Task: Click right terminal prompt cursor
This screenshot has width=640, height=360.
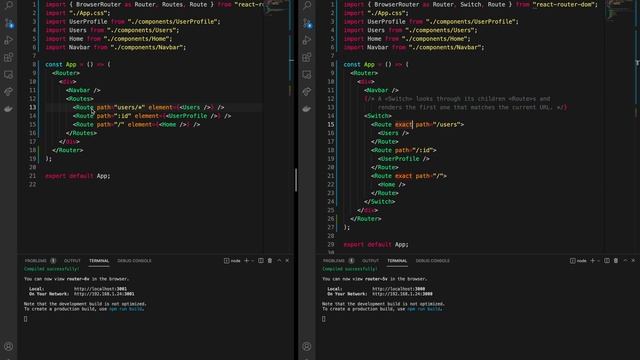Action: pyautogui.click(x=324, y=319)
